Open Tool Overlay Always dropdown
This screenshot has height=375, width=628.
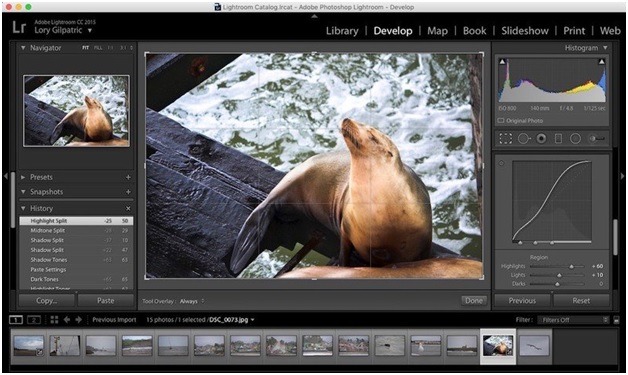192,301
